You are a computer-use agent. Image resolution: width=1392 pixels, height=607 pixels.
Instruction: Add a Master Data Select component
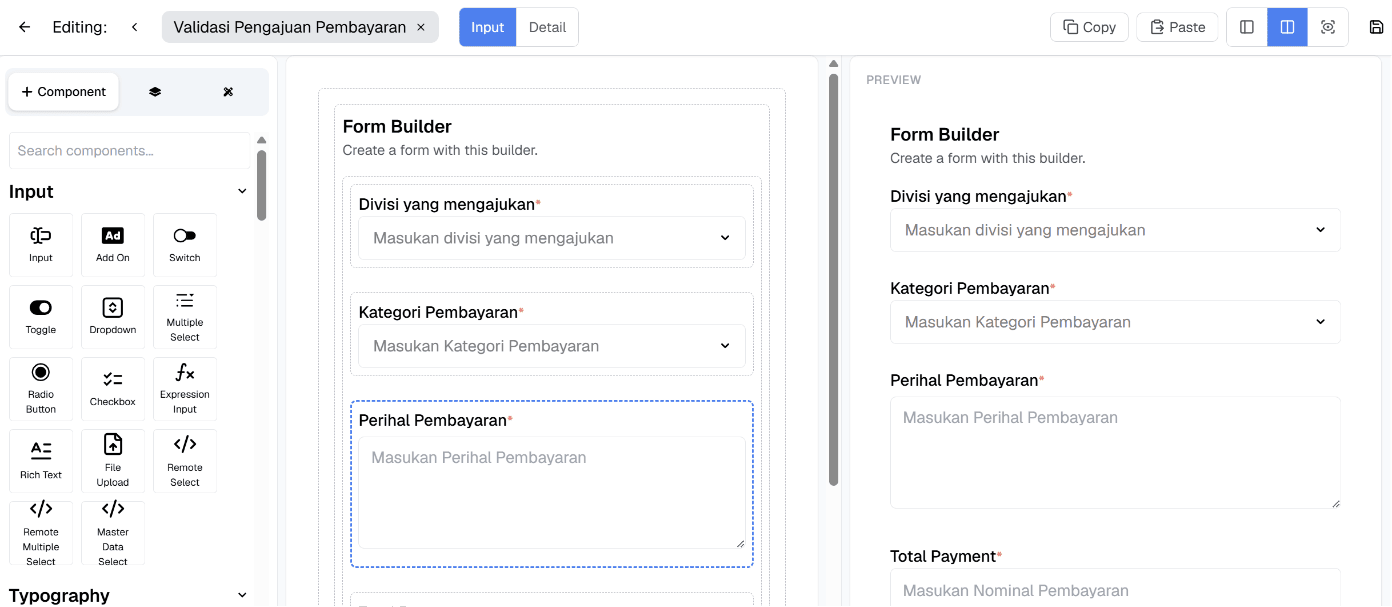point(113,533)
